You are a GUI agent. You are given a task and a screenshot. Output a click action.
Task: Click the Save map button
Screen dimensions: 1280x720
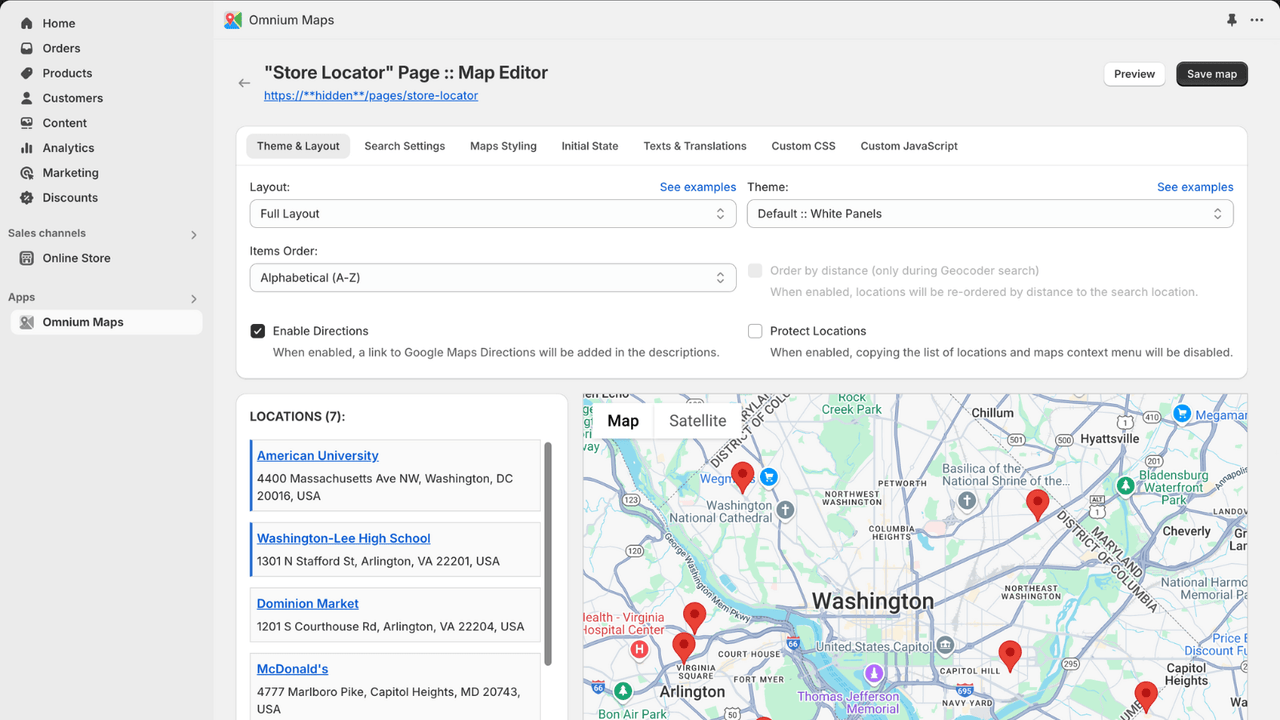[x=1212, y=74]
